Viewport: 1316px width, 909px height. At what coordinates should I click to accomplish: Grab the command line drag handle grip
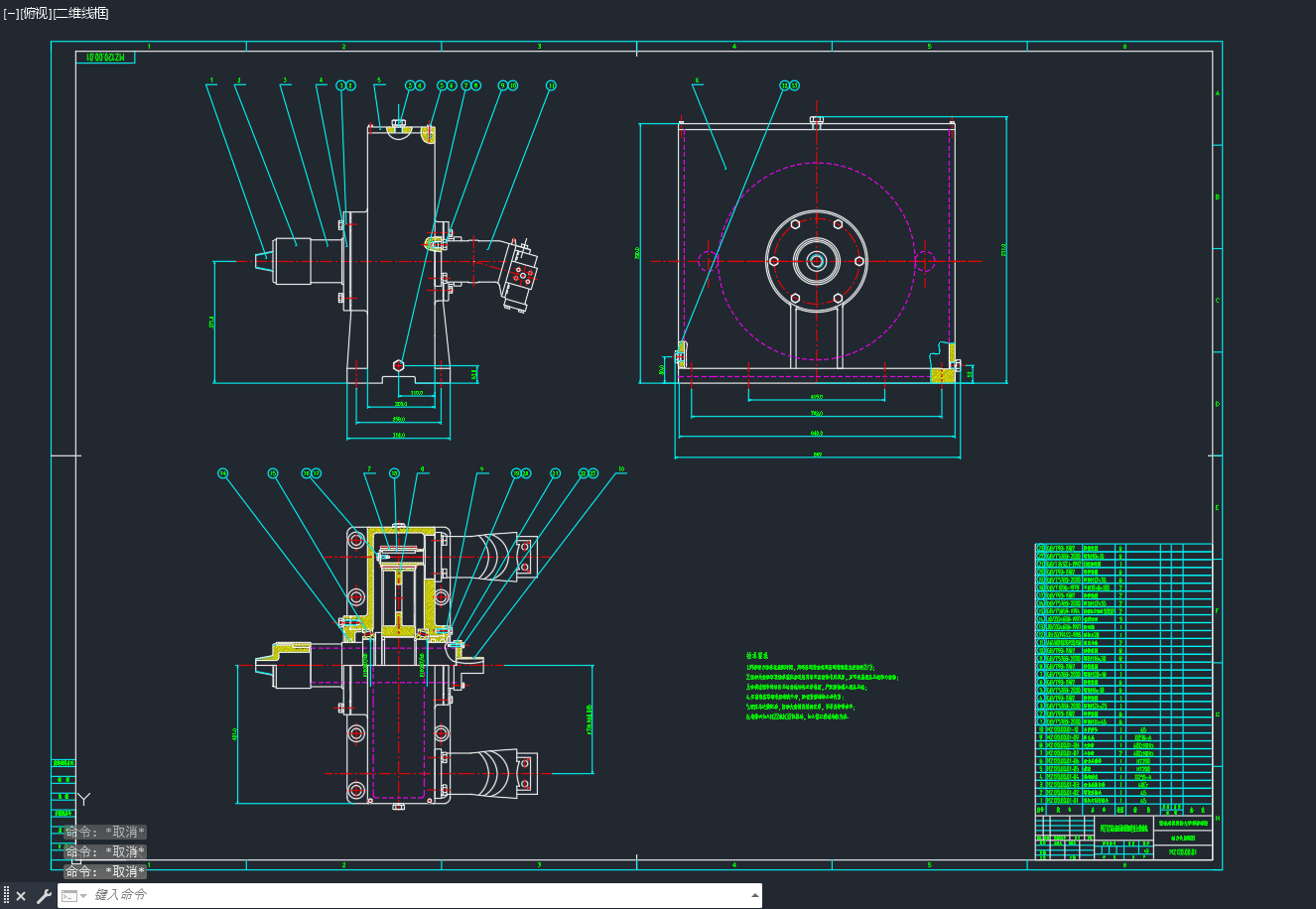[x=6, y=896]
